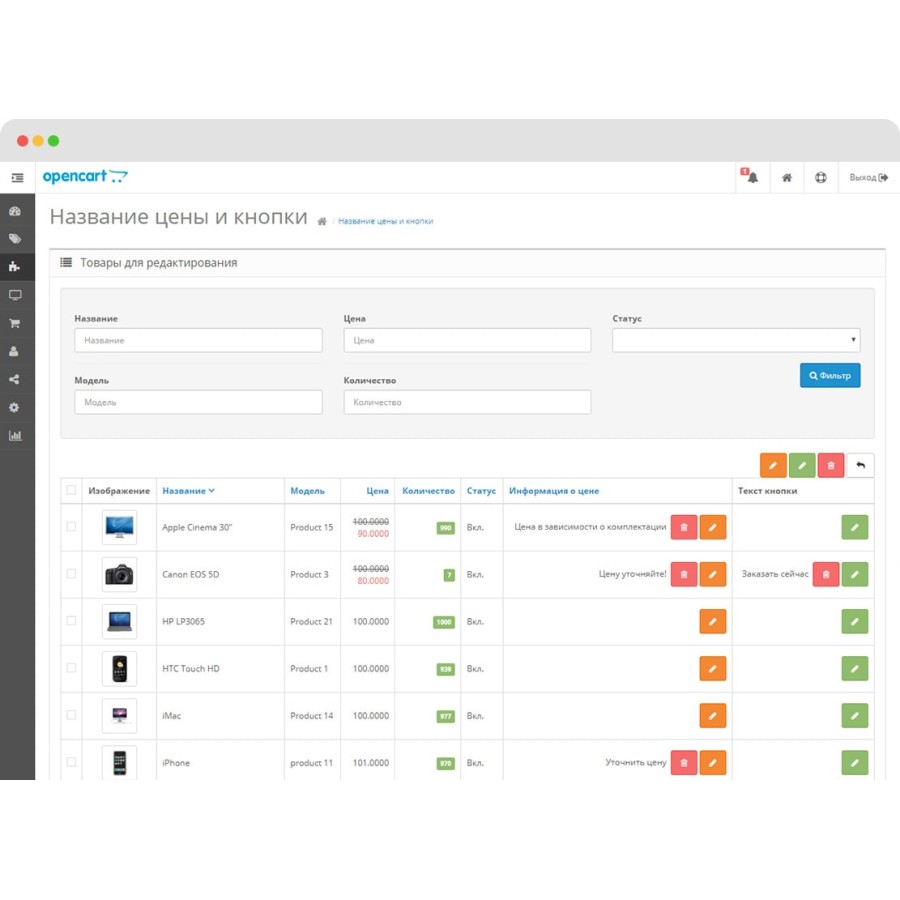Screen dimensions: 900x900
Task: Check the HP LP3065 row checkbox
Action: (71, 620)
